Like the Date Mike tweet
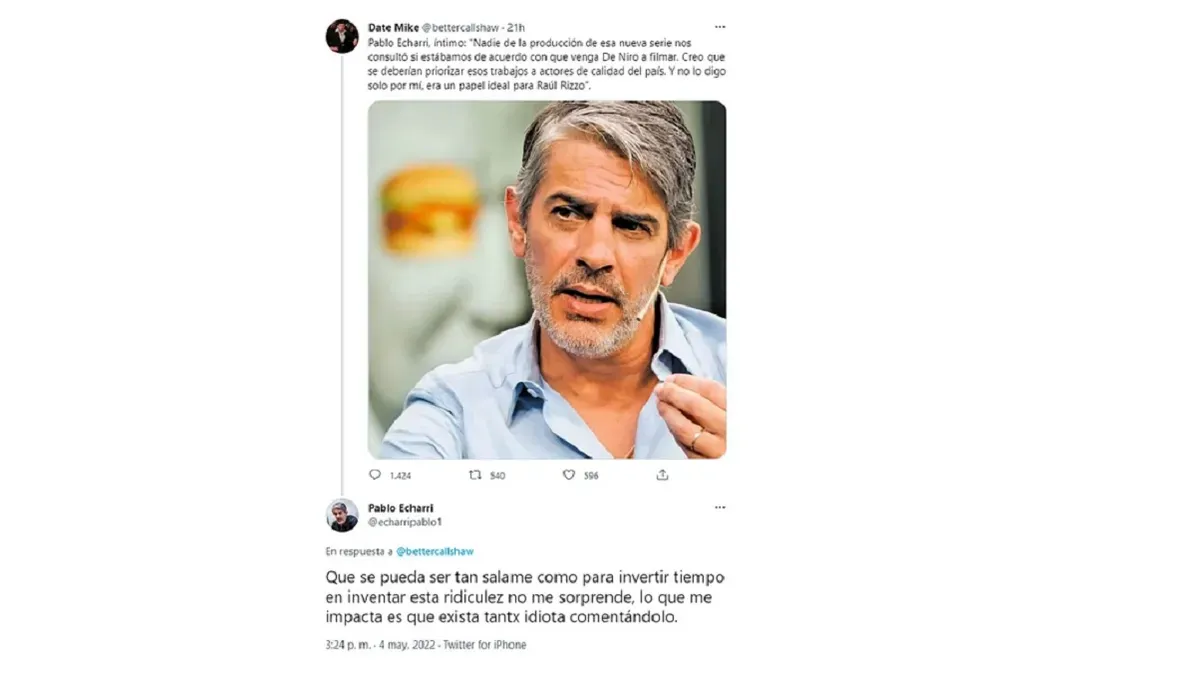This screenshot has height=675, width=1200. tap(569, 475)
